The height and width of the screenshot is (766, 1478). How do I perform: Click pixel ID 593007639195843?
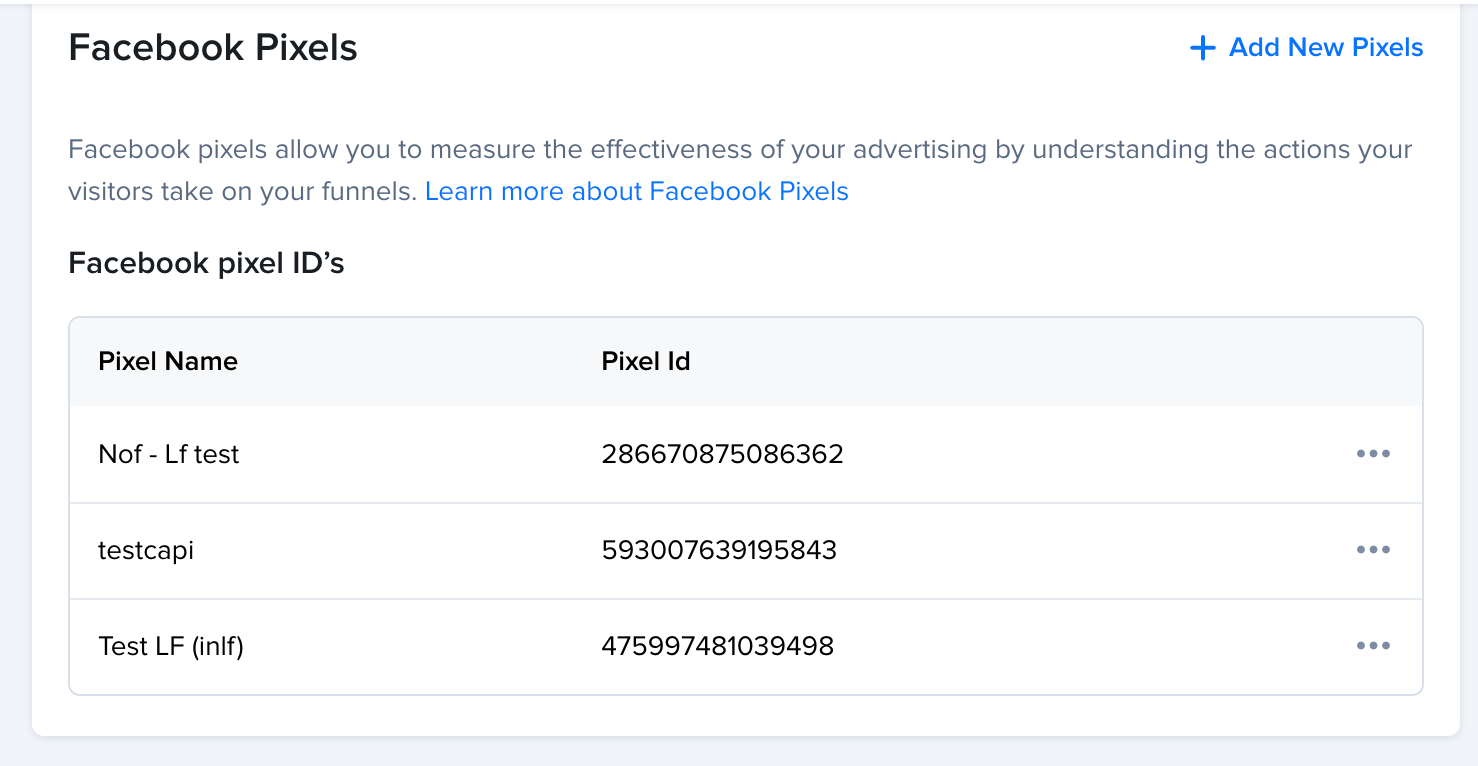[719, 550]
